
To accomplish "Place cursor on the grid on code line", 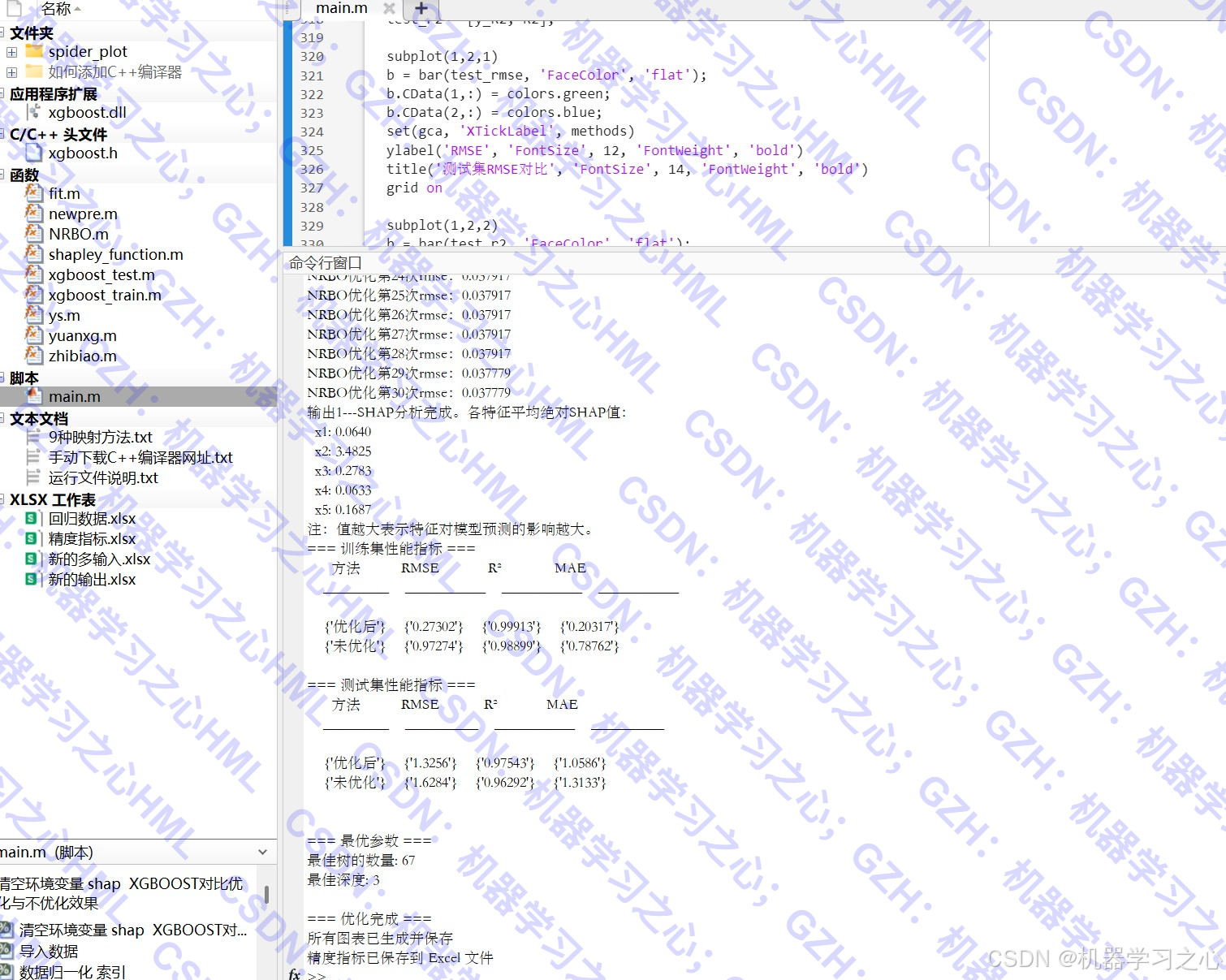I will [x=414, y=188].
